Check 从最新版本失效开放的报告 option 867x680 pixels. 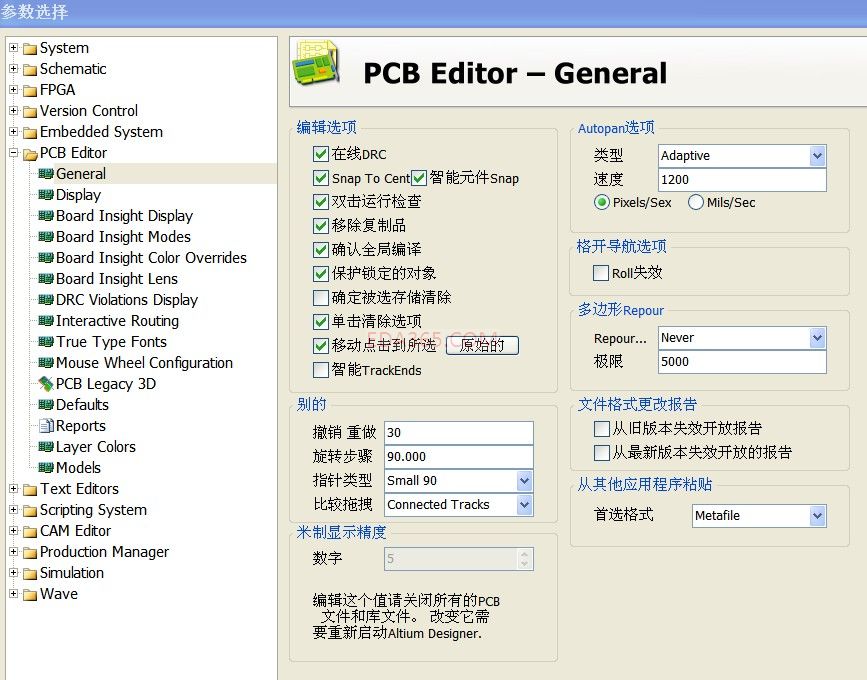coord(602,453)
